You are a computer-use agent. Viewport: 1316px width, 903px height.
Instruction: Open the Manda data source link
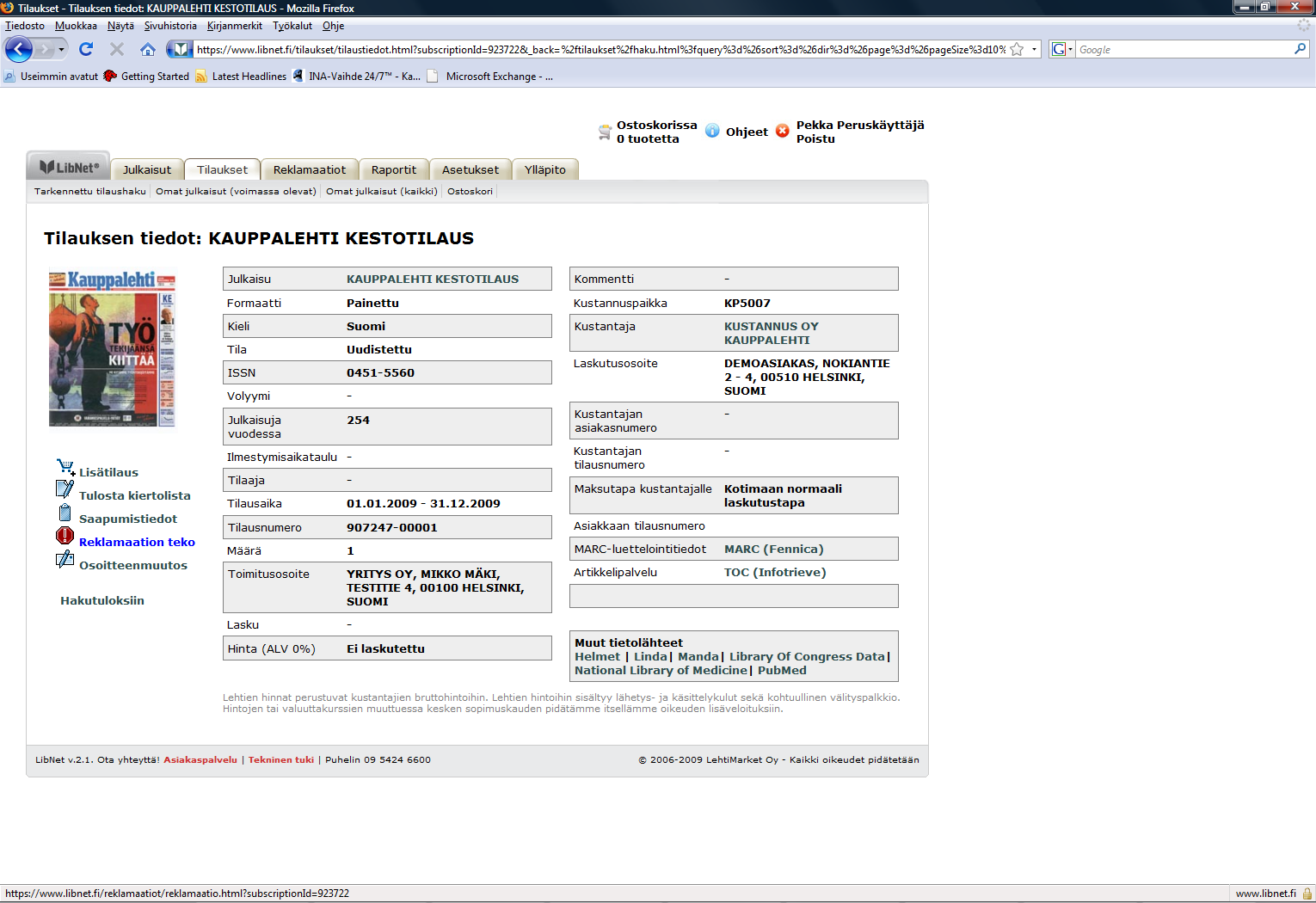(698, 656)
